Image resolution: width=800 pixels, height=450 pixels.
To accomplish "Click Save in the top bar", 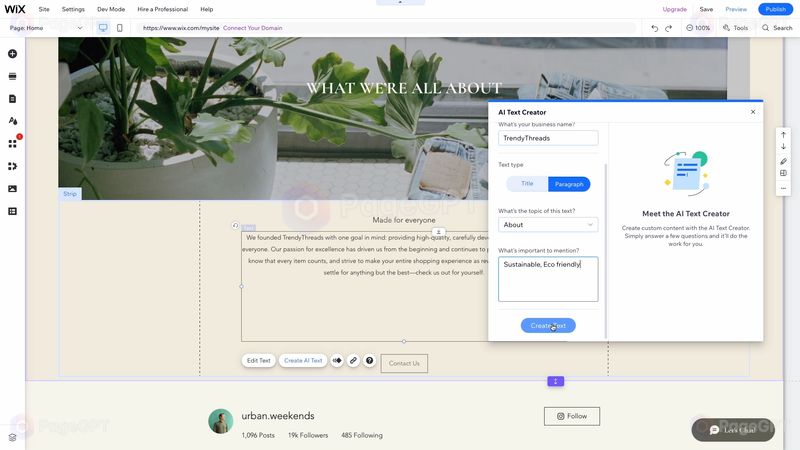I will pos(706,9).
